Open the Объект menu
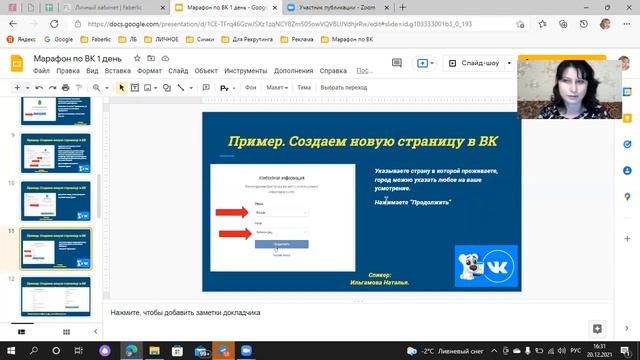640x360 pixels. (206, 71)
